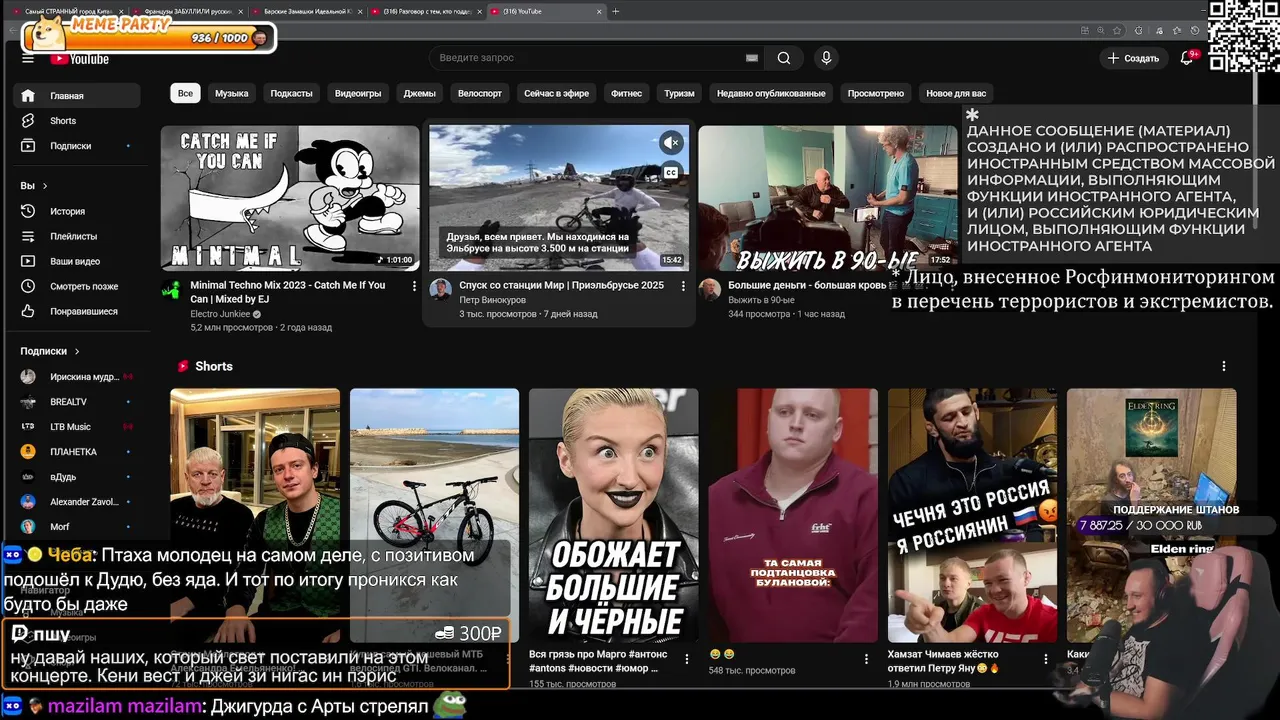Select the Туризм filter chip
This screenshot has height=720, width=1280.
(x=679, y=93)
